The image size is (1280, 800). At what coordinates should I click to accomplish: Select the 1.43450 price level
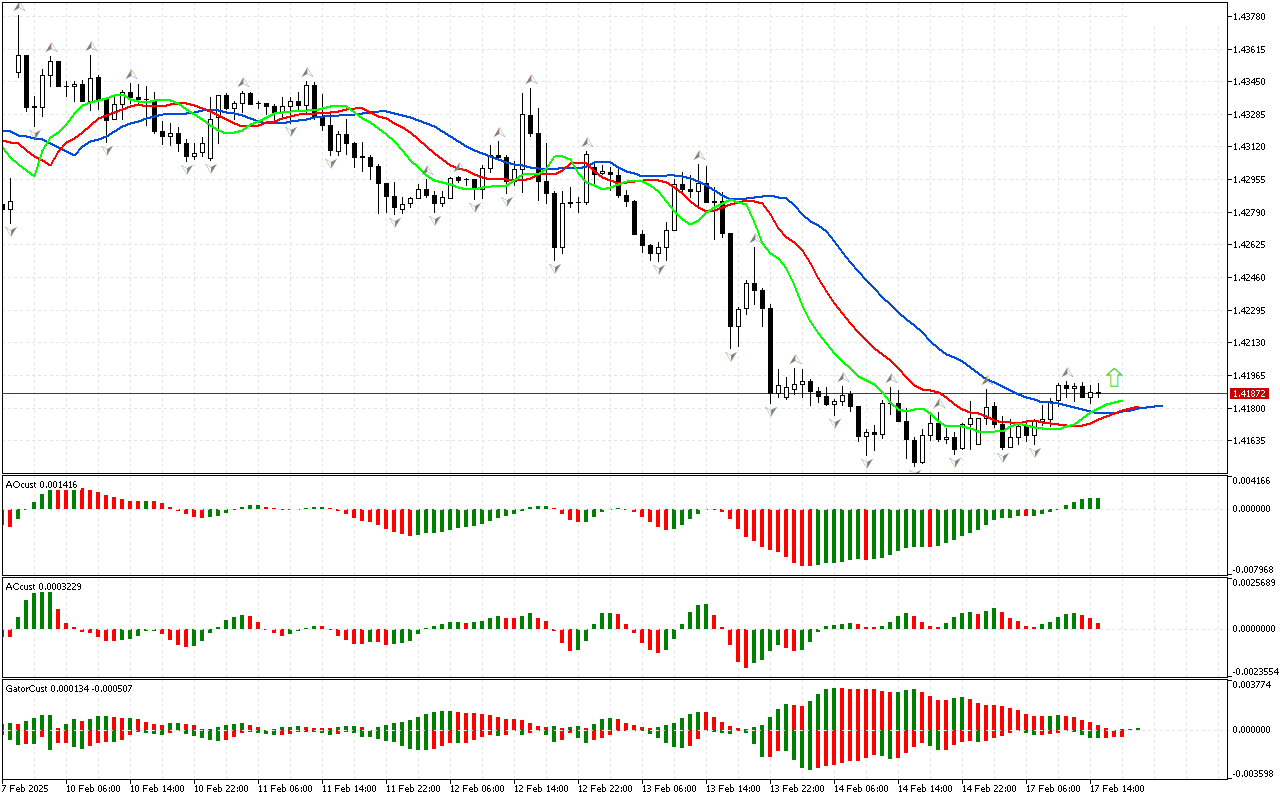(x=1251, y=82)
